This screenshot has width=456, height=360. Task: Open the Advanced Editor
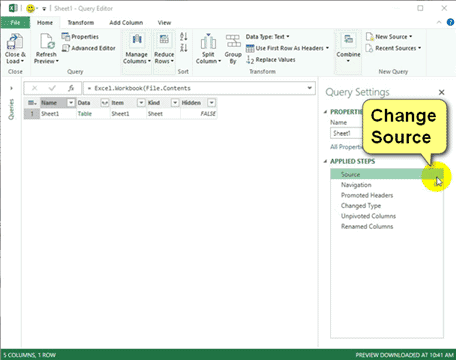click(x=89, y=48)
